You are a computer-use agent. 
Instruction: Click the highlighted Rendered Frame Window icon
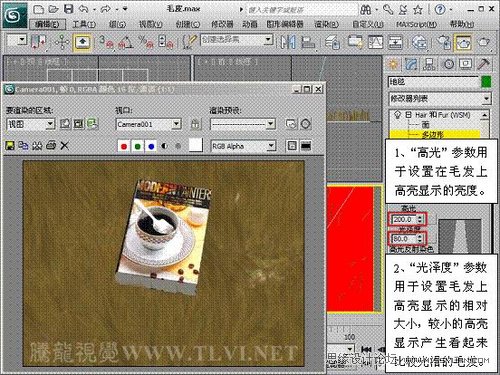pos(464,42)
